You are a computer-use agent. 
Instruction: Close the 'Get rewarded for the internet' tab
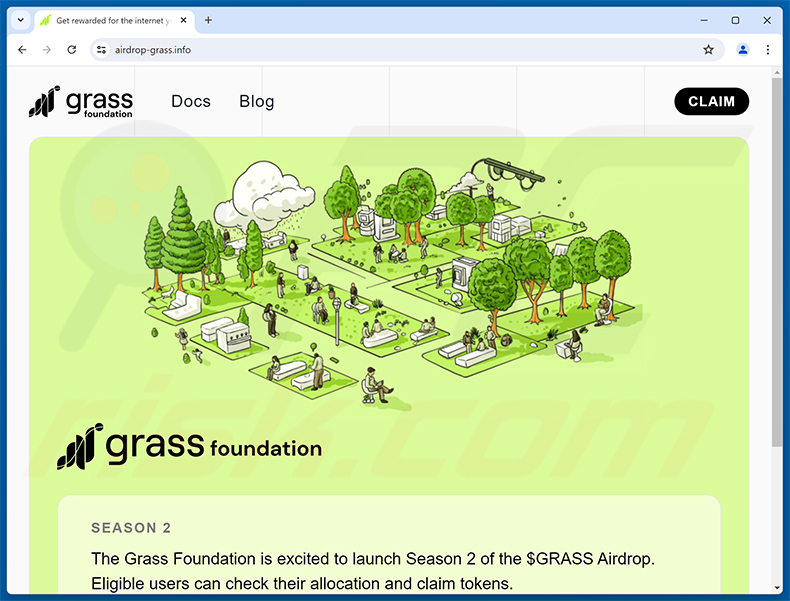[x=183, y=20]
